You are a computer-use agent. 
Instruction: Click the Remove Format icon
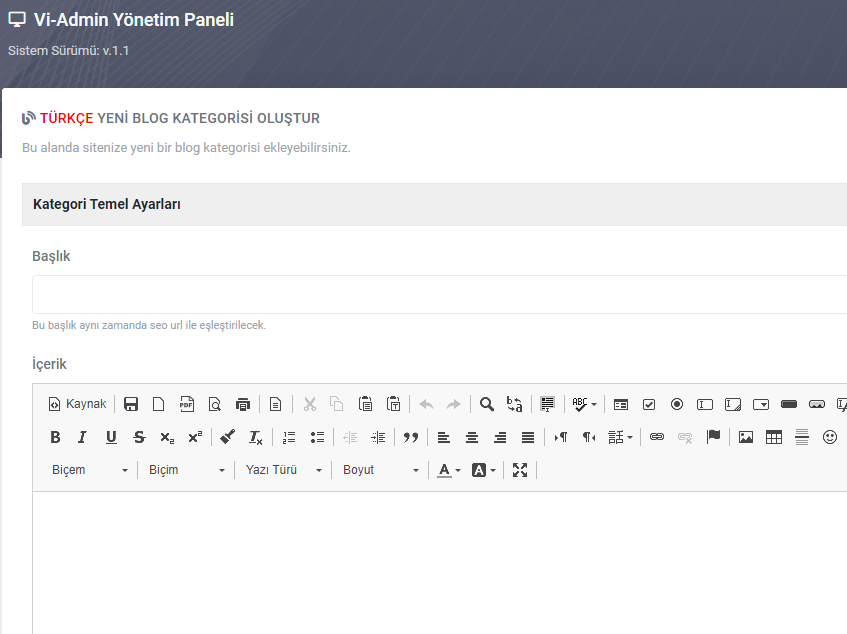pos(256,437)
